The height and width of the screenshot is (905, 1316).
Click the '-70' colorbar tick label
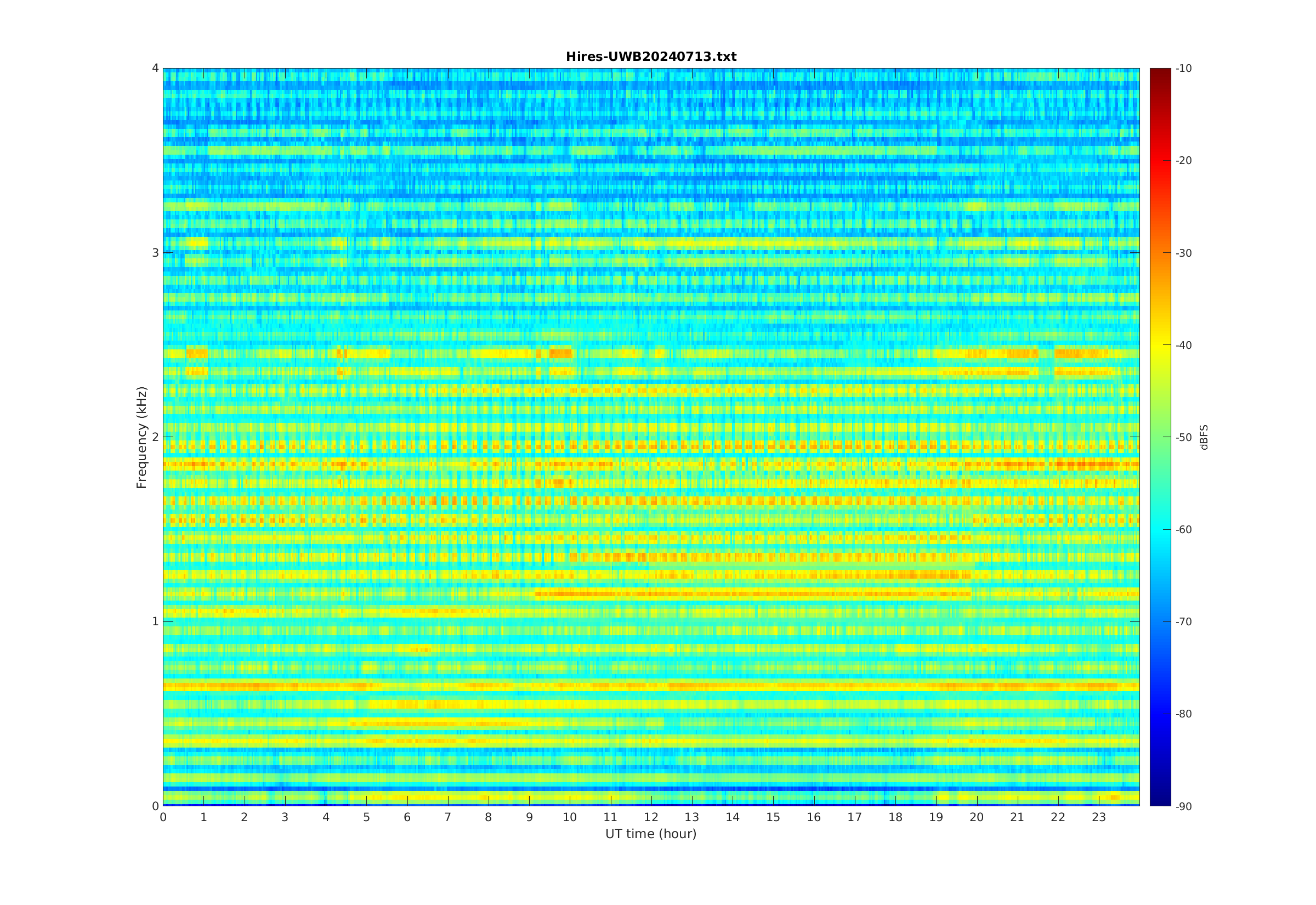click(x=1184, y=621)
